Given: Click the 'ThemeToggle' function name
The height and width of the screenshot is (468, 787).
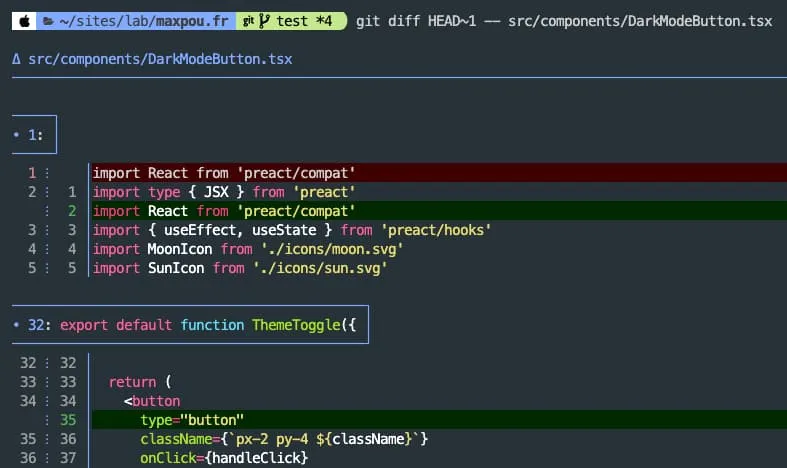Looking at the screenshot, I should 296,325.
